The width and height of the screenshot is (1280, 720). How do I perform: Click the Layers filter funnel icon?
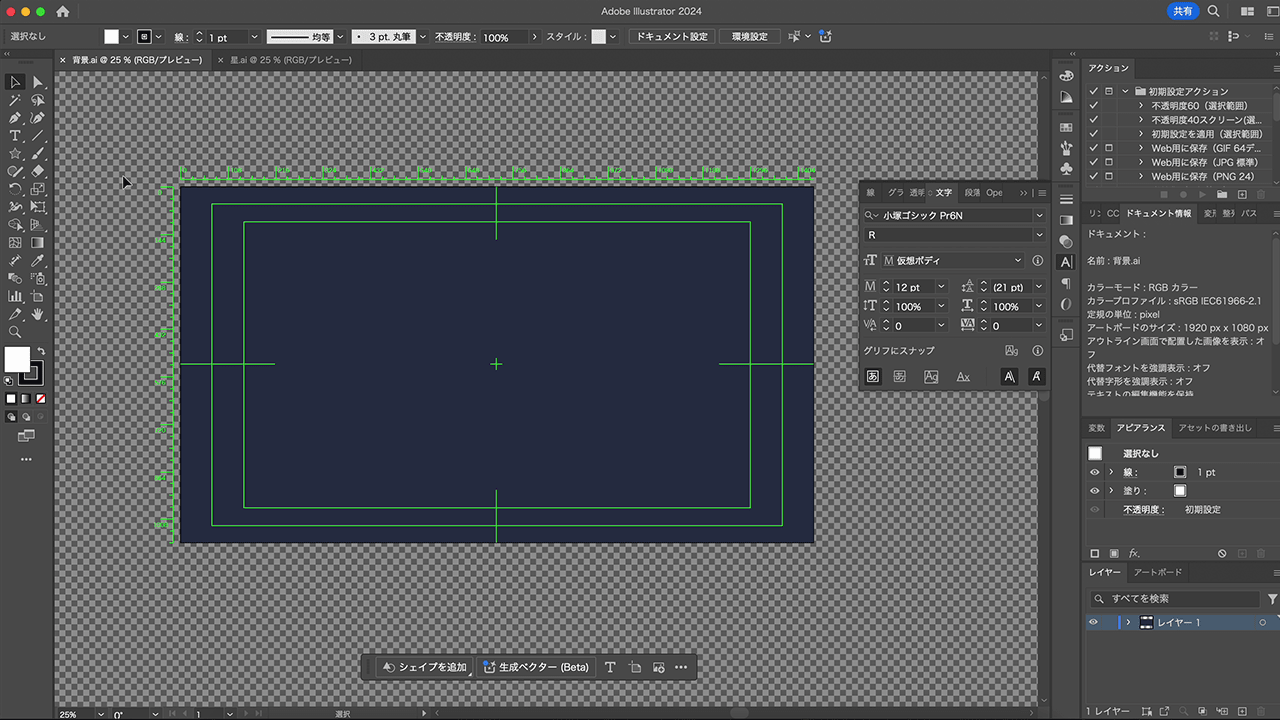(1272, 599)
